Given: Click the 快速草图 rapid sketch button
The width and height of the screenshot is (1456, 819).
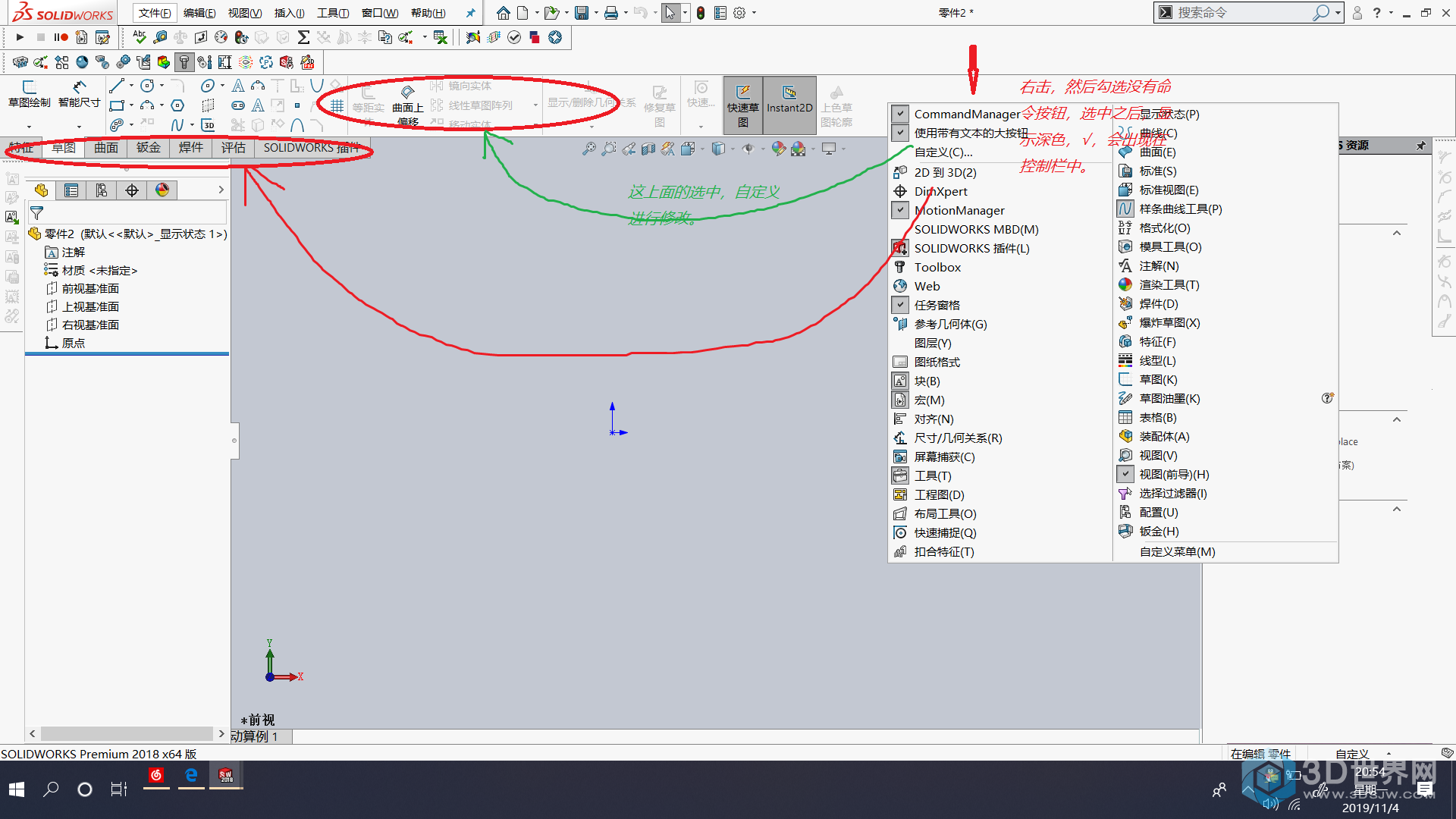Looking at the screenshot, I should (743, 105).
